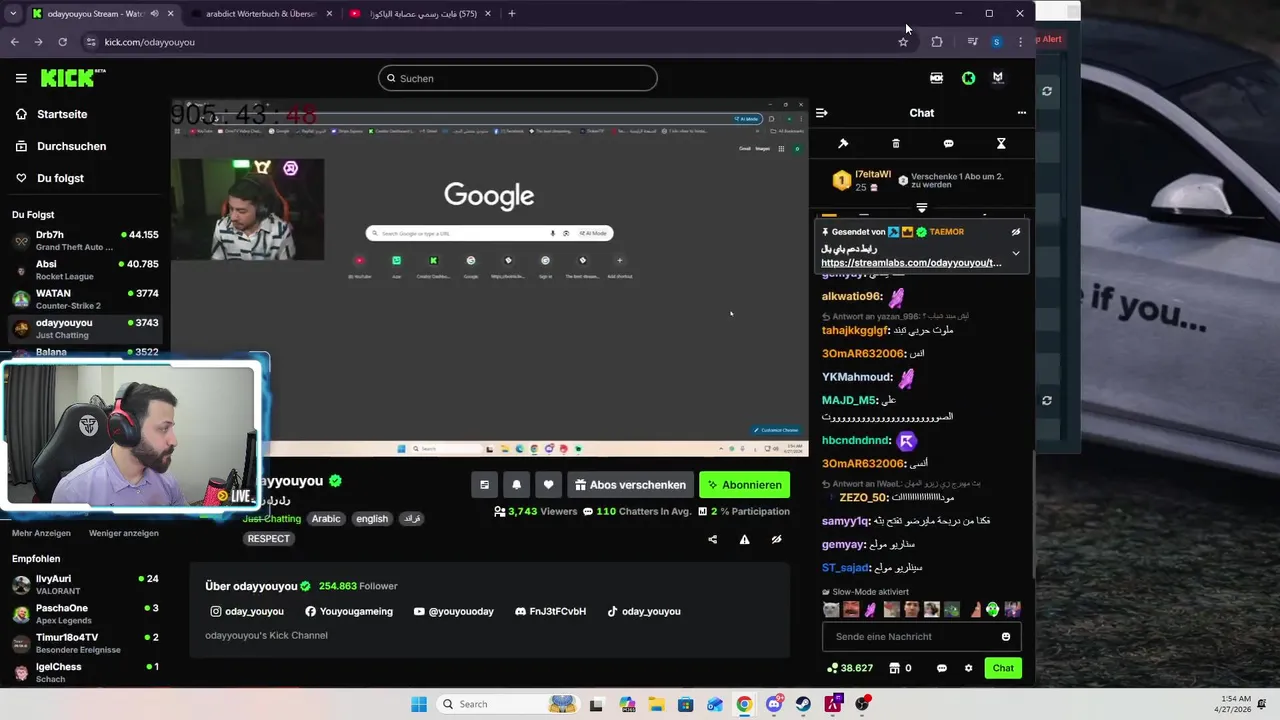Open browser extensions puzzle icon
The height and width of the screenshot is (720, 1280).
(x=937, y=42)
